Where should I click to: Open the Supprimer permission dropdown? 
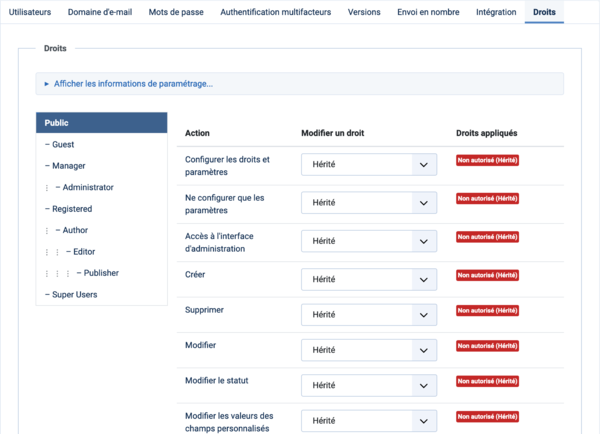[x=369, y=315]
